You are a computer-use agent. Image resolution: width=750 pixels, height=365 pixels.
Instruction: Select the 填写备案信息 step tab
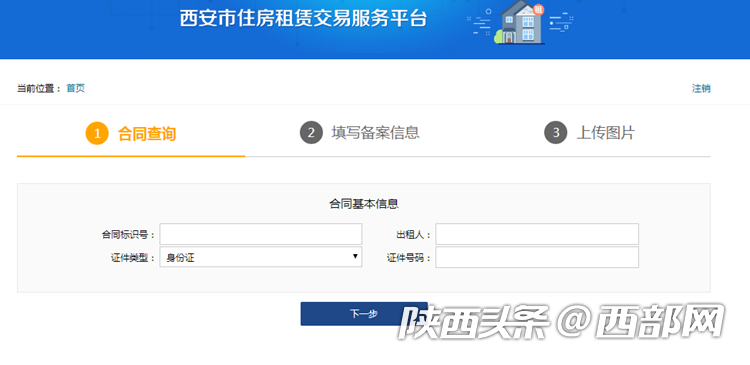(x=360, y=133)
